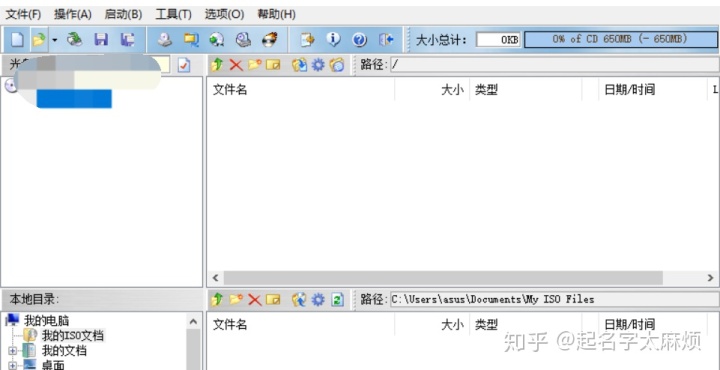Image resolution: width=720 pixels, height=370 pixels.
Task: Open the 文件(F) menu
Action: [x=23, y=14]
